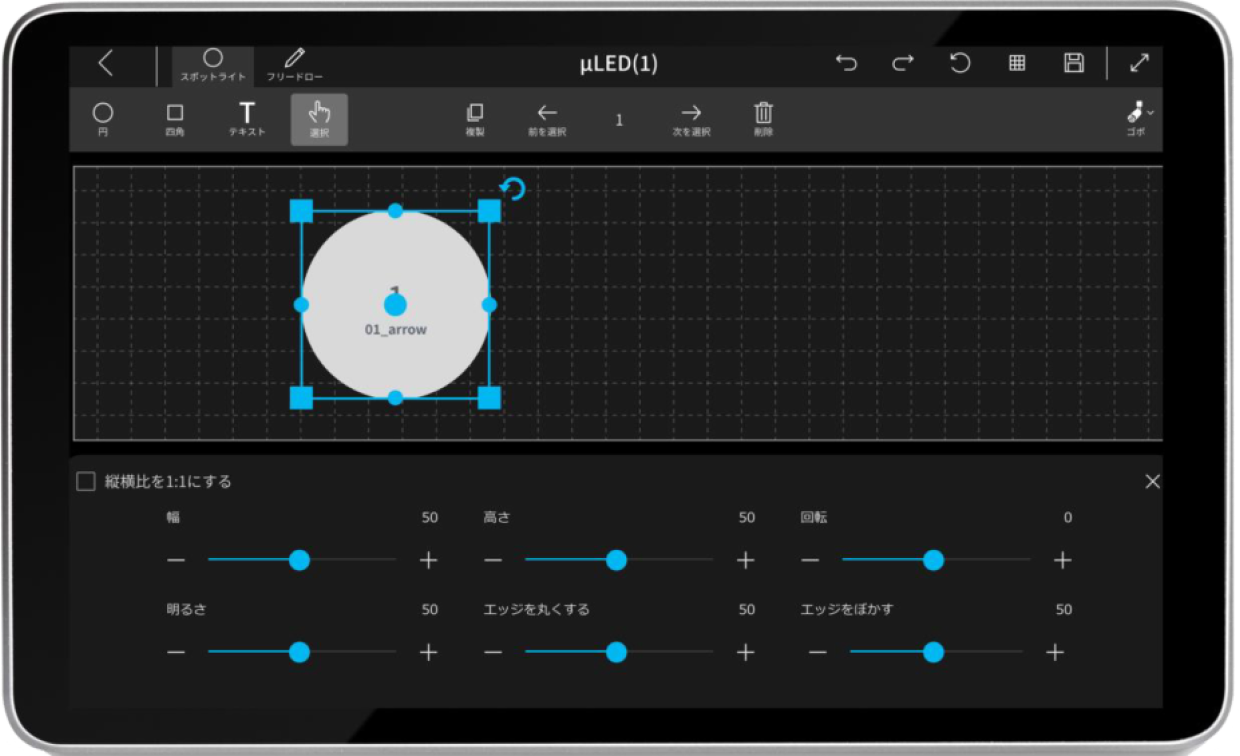Click the 幅 slider handle
Screen dimensions: 1240x756
click(299, 560)
